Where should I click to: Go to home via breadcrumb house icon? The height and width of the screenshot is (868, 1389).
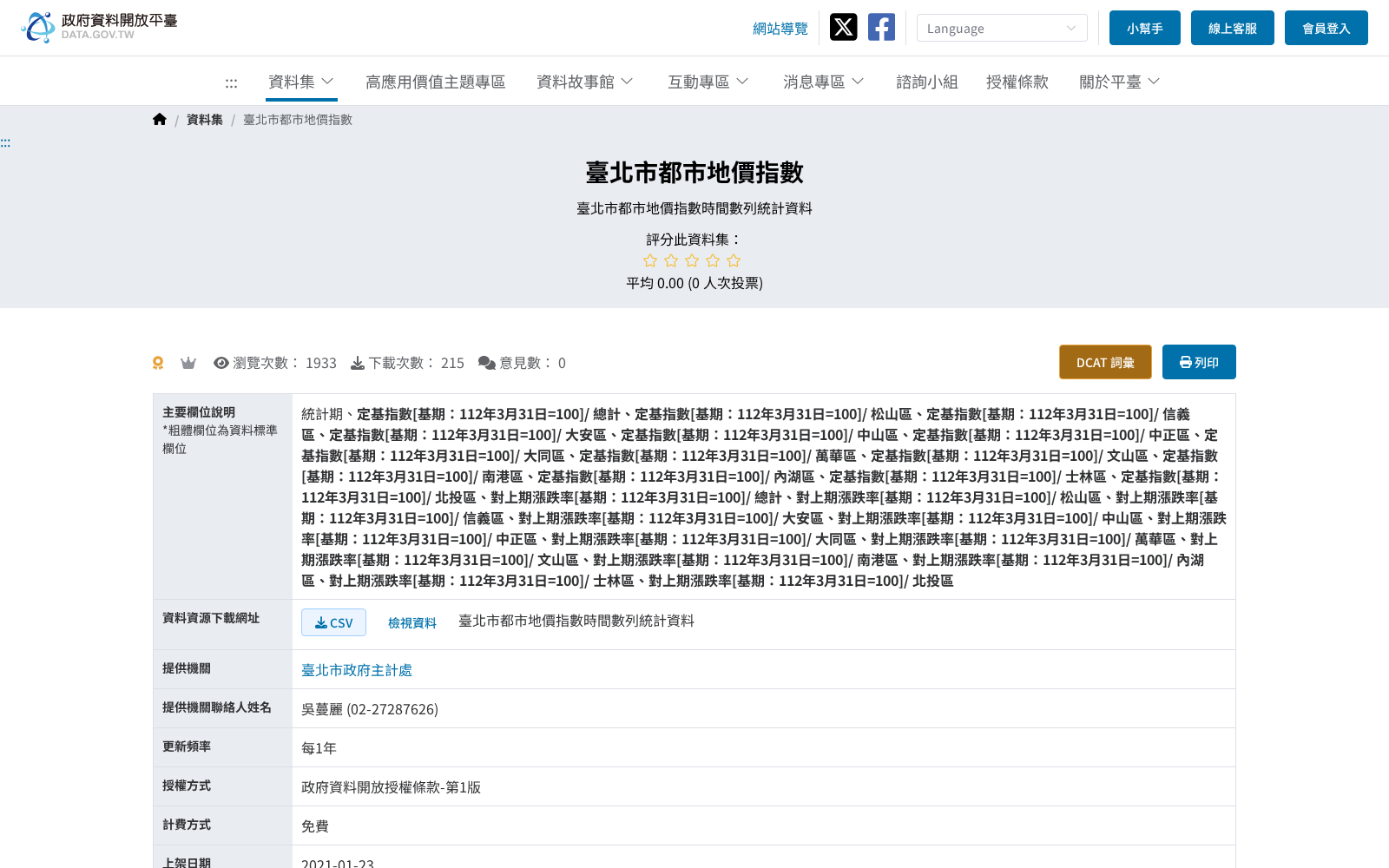(160, 120)
